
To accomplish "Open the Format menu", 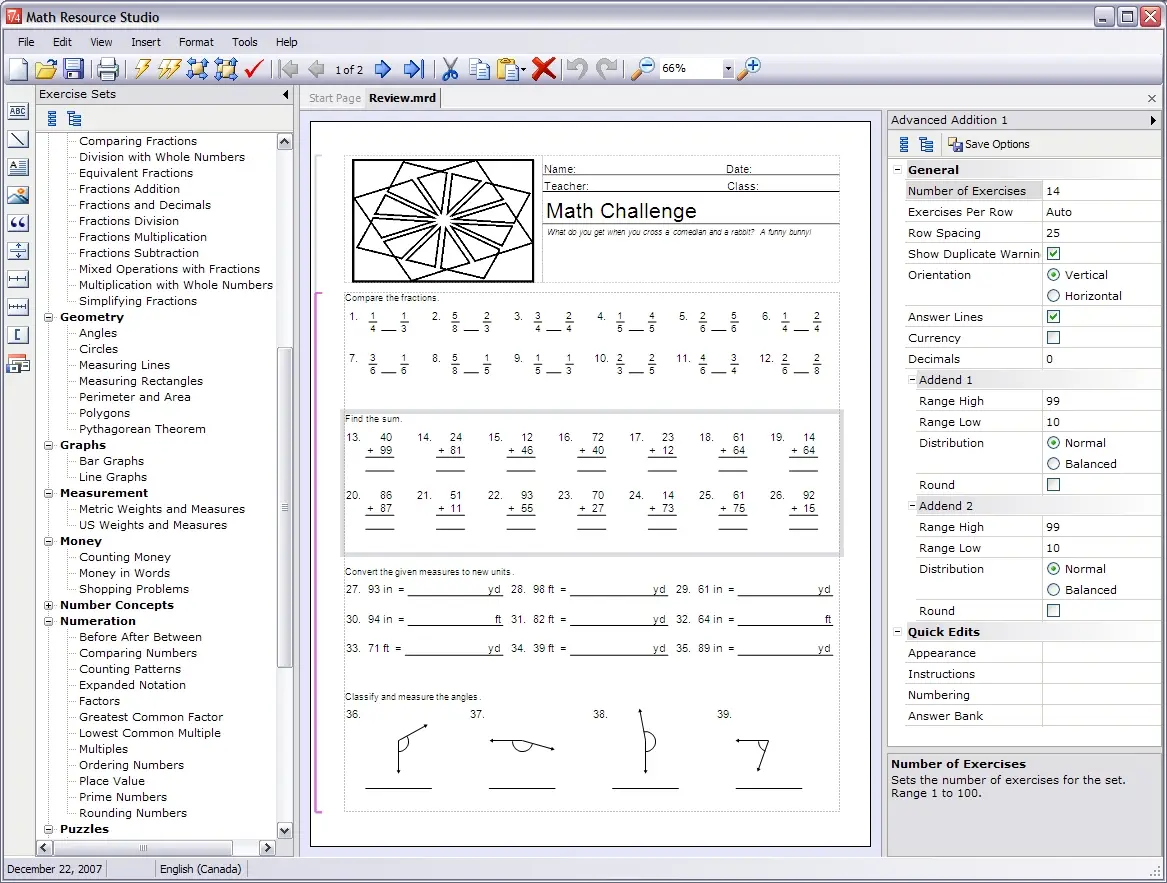I will pyautogui.click(x=196, y=42).
